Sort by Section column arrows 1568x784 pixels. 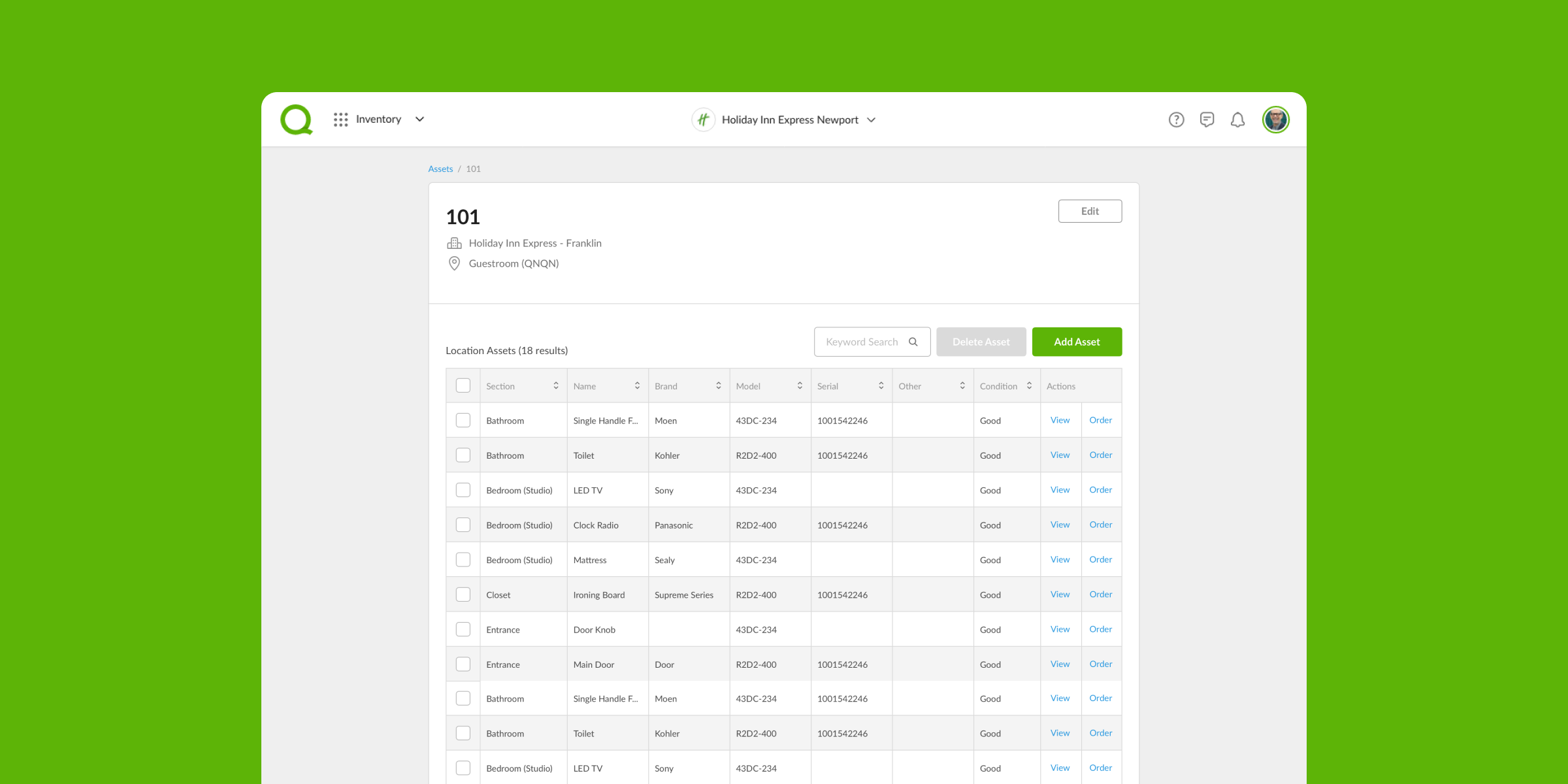(556, 386)
